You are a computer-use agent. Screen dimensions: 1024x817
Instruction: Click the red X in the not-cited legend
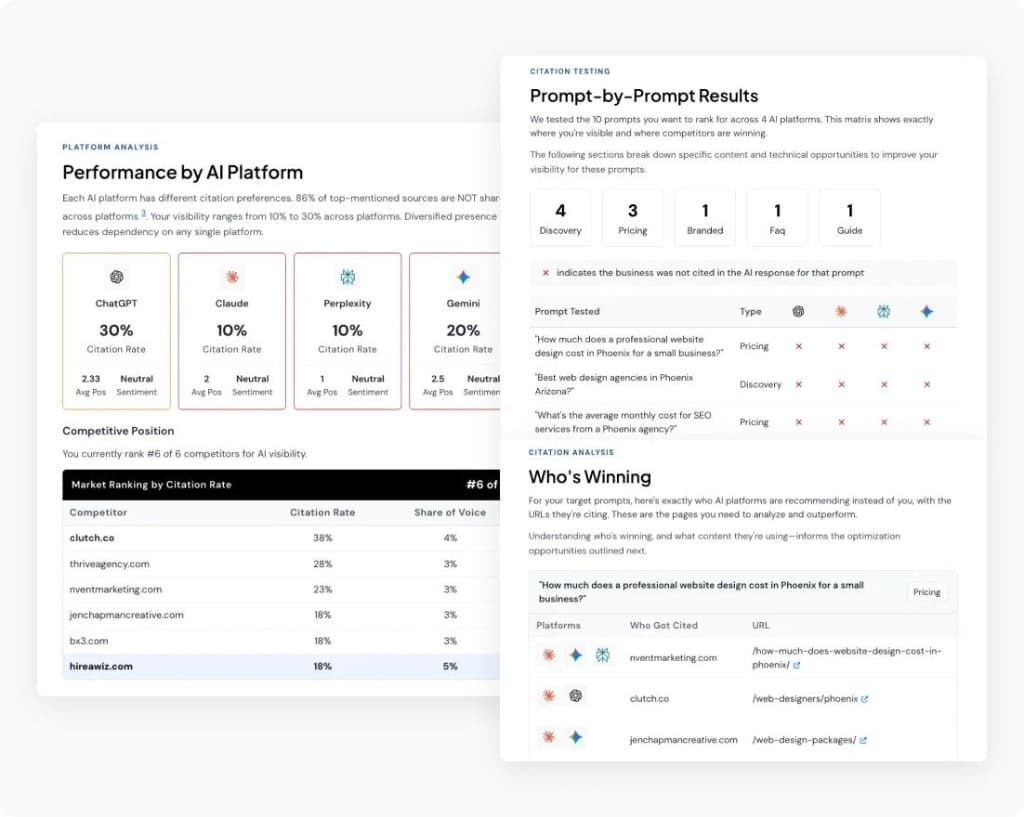[x=546, y=273]
